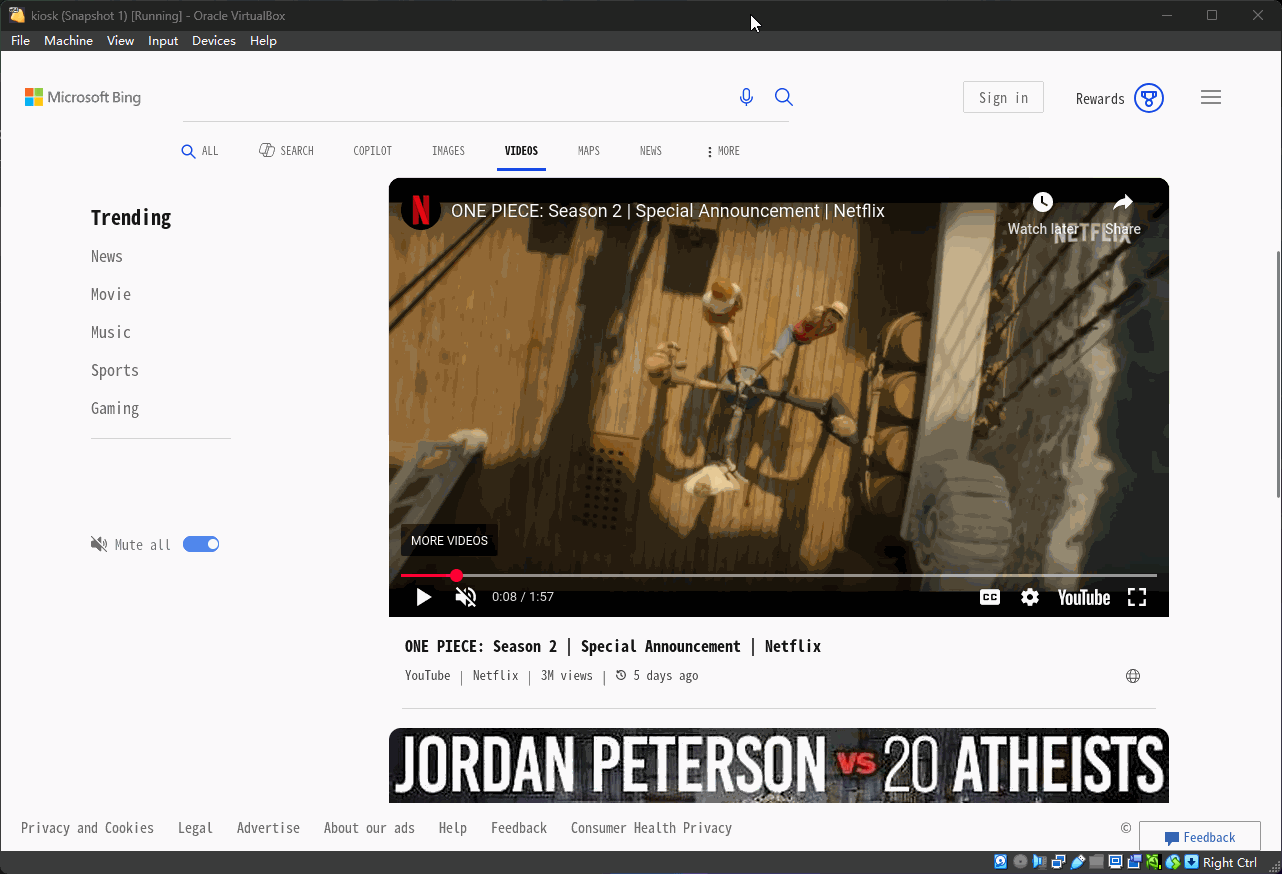
Task: Select Trending Movie category
Action: pos(111,294)
